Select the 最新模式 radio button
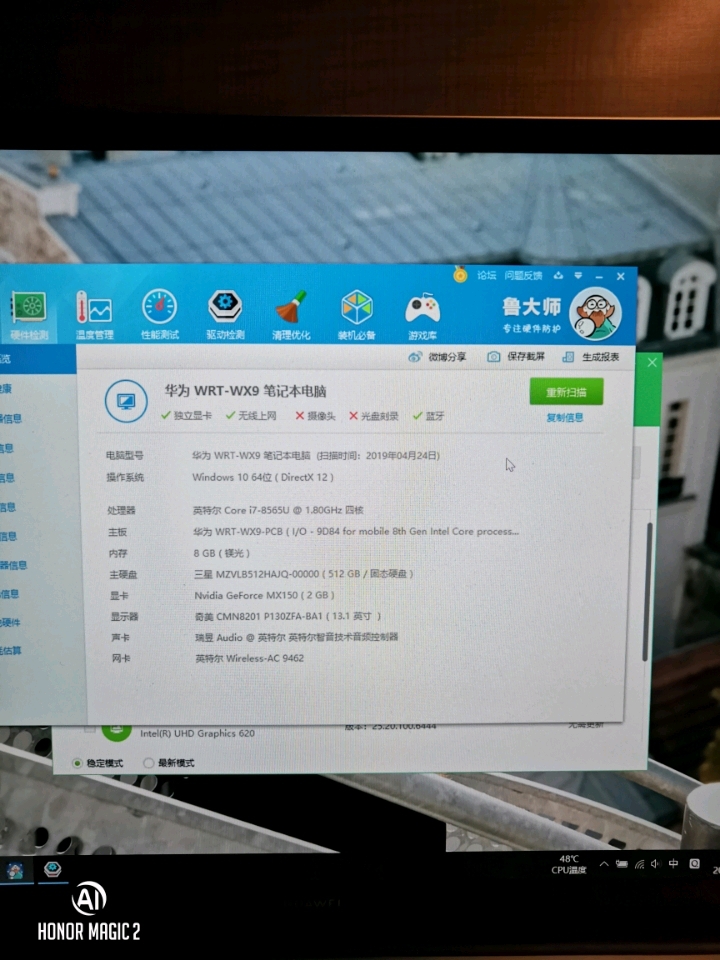 pos(149,763)
